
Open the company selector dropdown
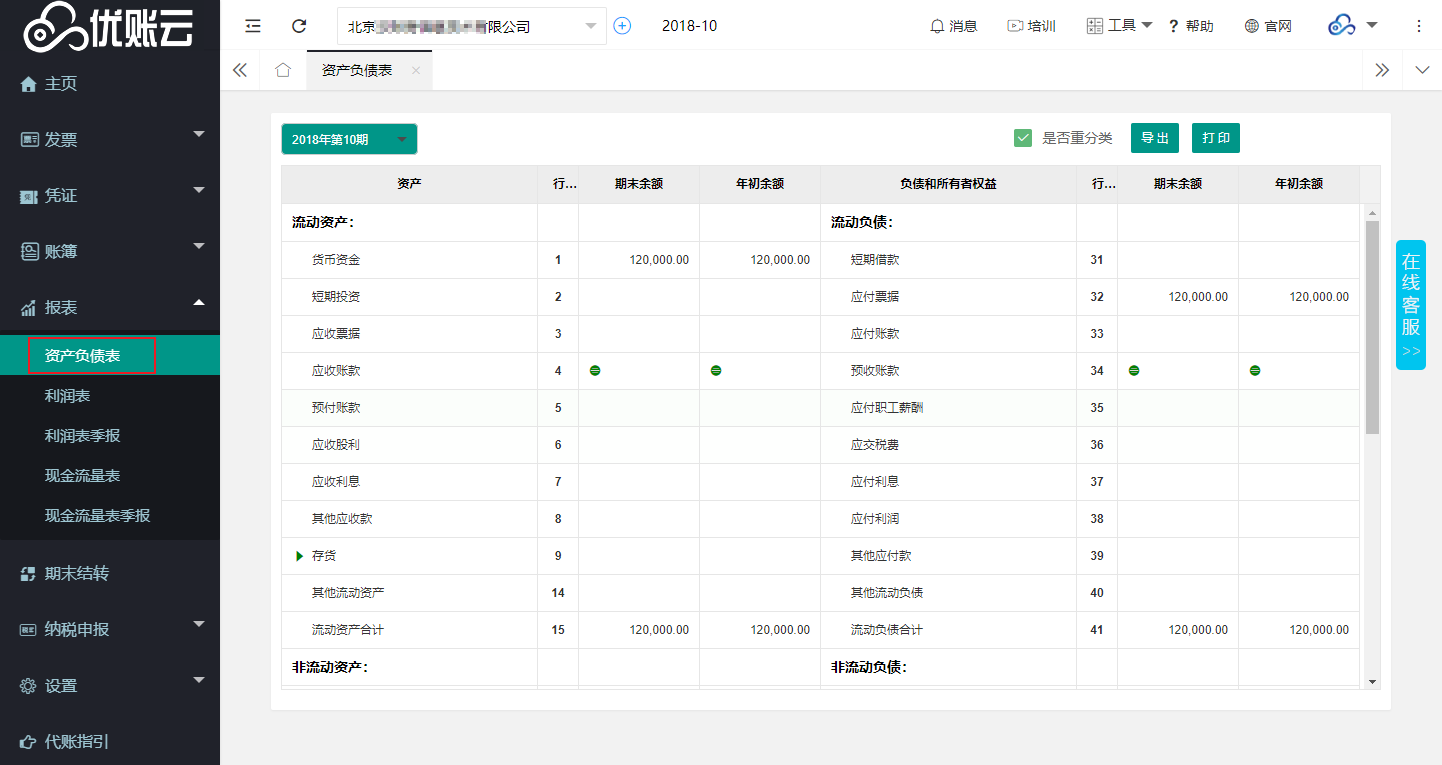point(472,26)
